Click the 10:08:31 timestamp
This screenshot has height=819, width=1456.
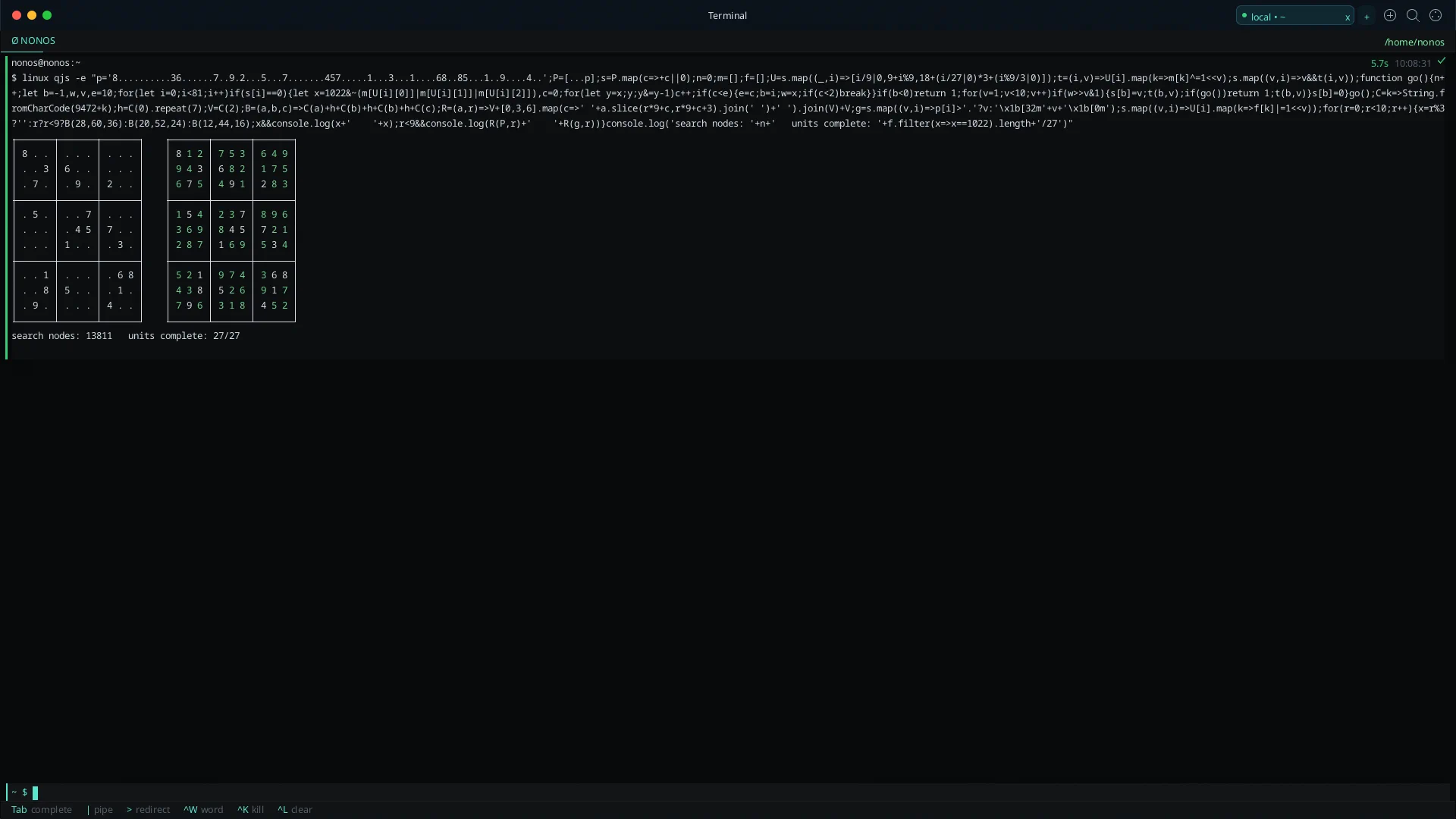(1412, 64)
